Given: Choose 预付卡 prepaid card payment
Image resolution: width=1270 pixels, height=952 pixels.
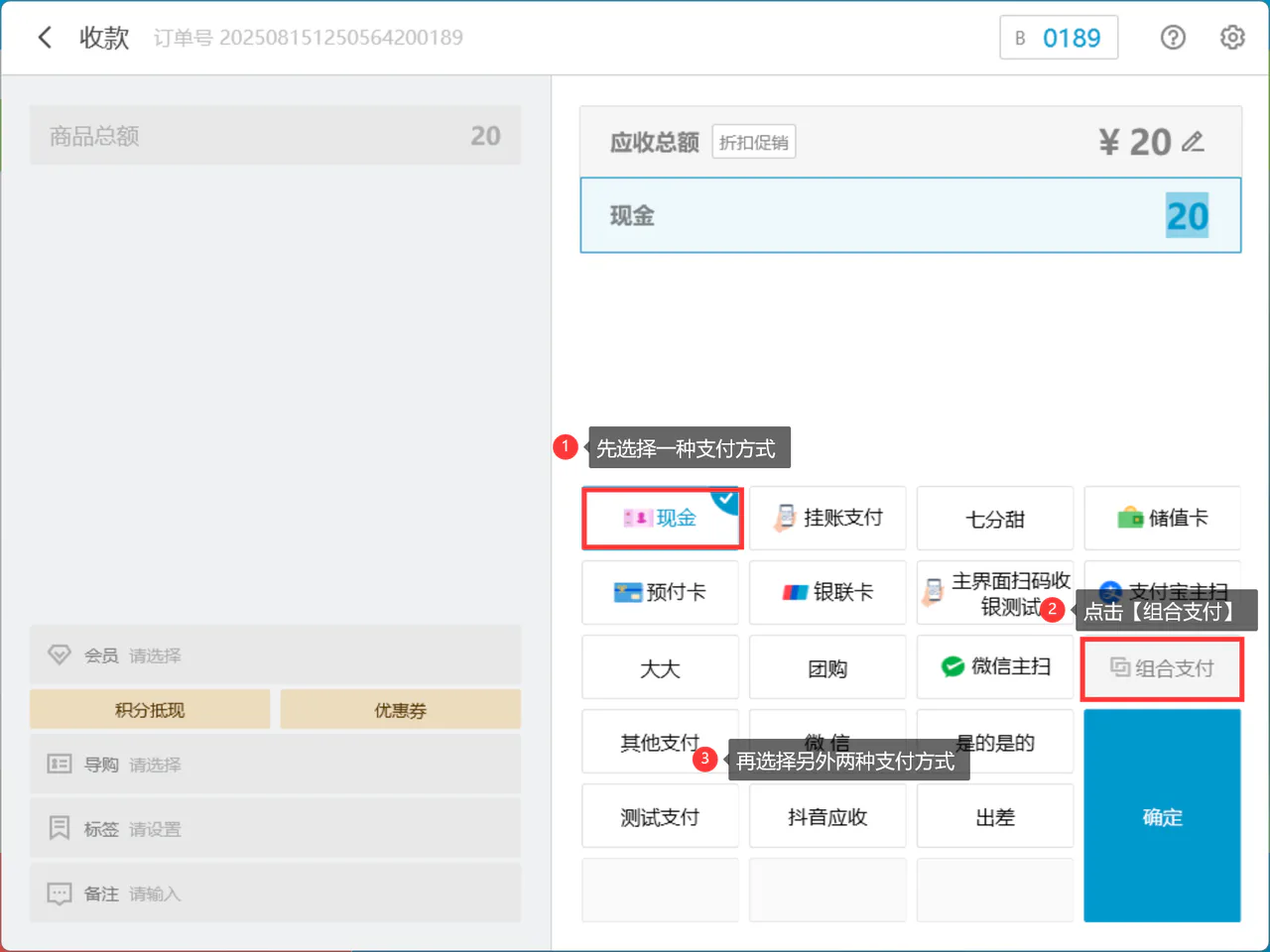Looking at the screenshot, I should pos(661,592).
